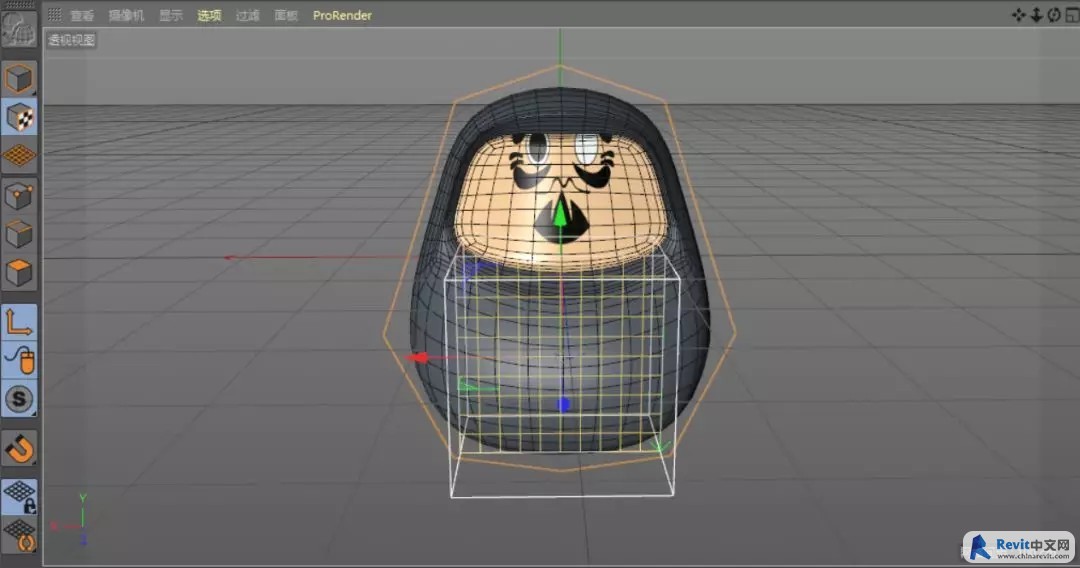Image resolution: width=1080 pixels, height=568 pixels.
Task: Toggle the Locked Workplane grid-lock icon
Action: coord(19,496)
